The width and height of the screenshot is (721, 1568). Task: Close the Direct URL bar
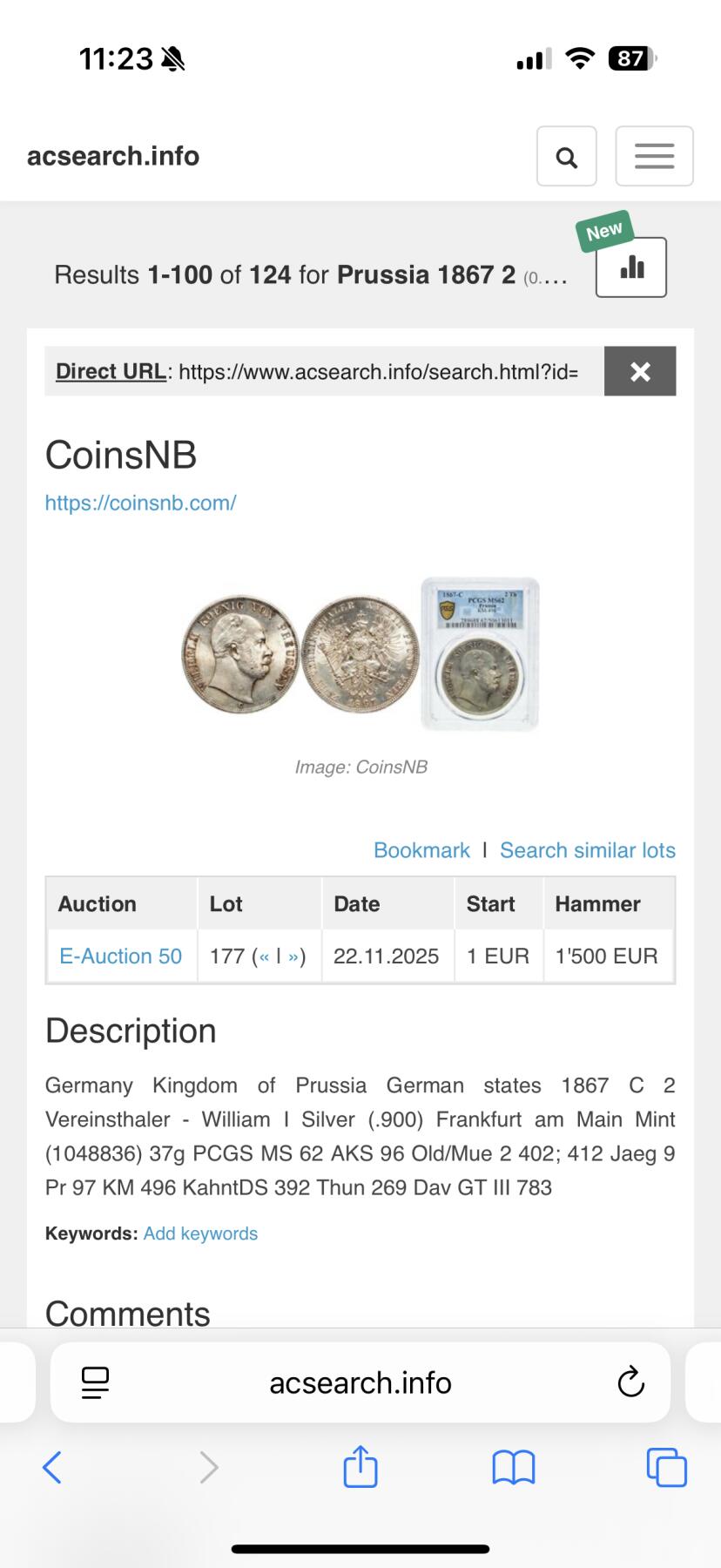(640, 372)
